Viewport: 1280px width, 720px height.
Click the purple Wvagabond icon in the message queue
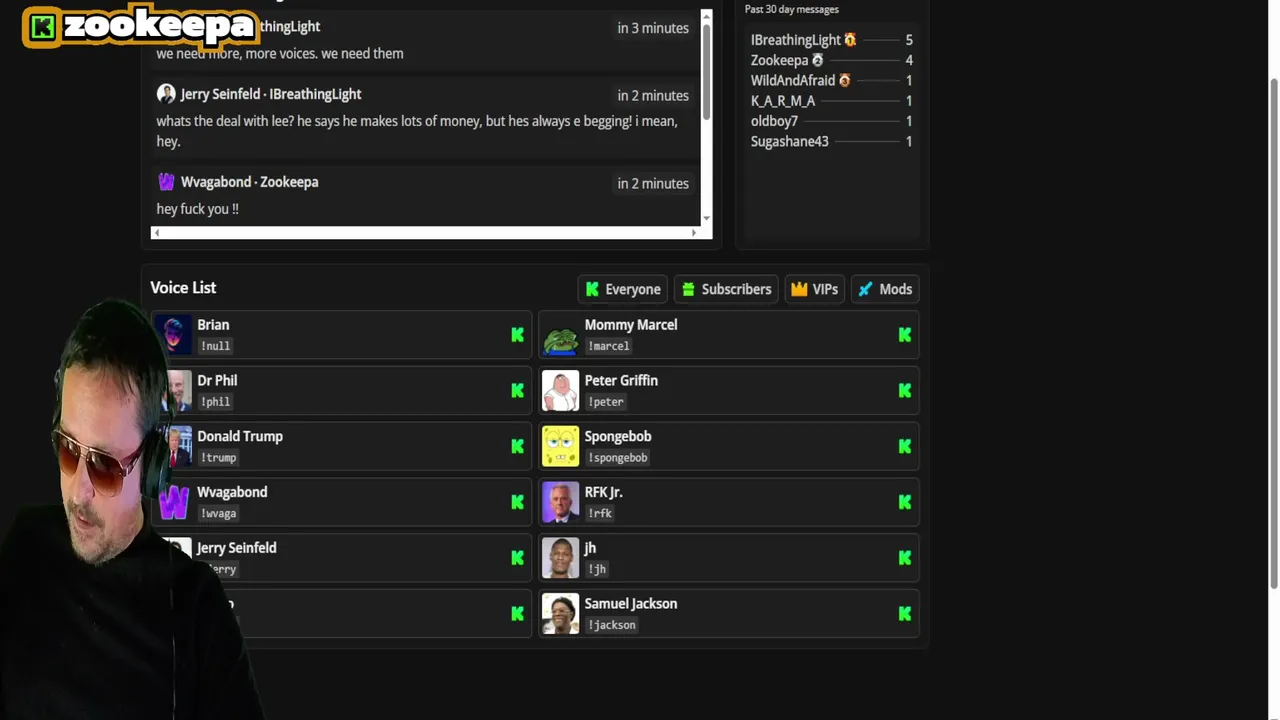pos(166,181)
